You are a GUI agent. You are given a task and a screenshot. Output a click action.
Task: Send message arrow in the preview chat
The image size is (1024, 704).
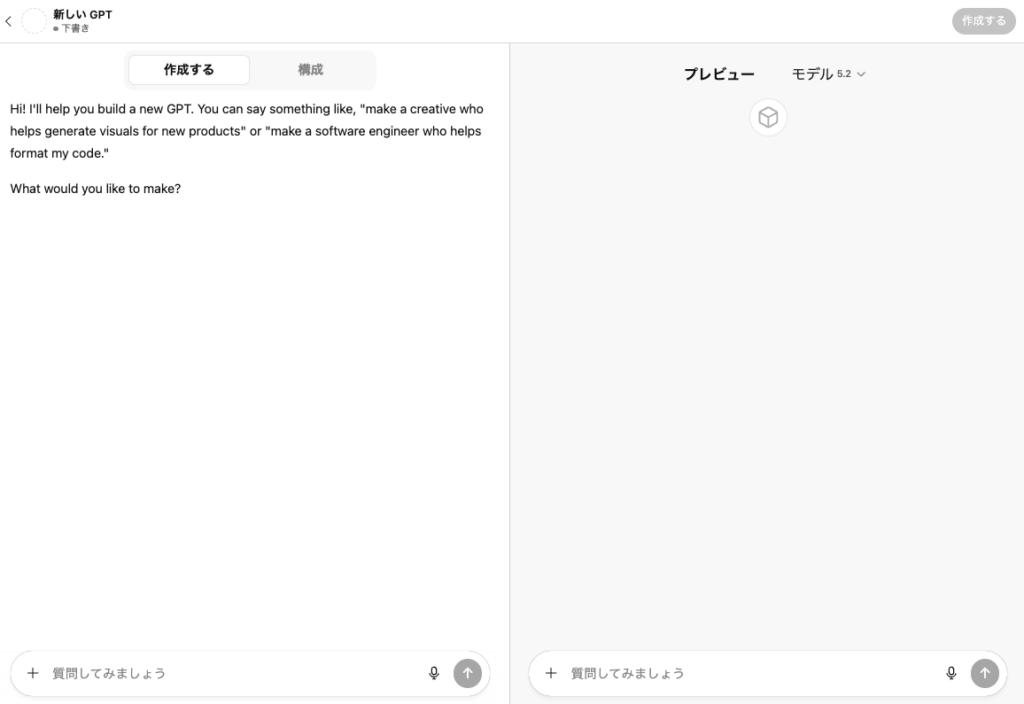[985, 673]
